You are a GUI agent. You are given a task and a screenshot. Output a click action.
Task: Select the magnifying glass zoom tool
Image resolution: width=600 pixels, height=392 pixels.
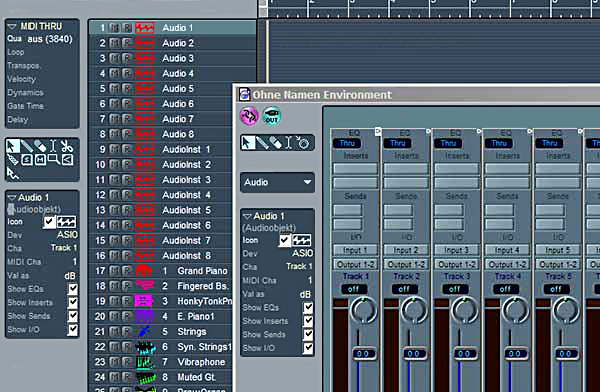54,160
